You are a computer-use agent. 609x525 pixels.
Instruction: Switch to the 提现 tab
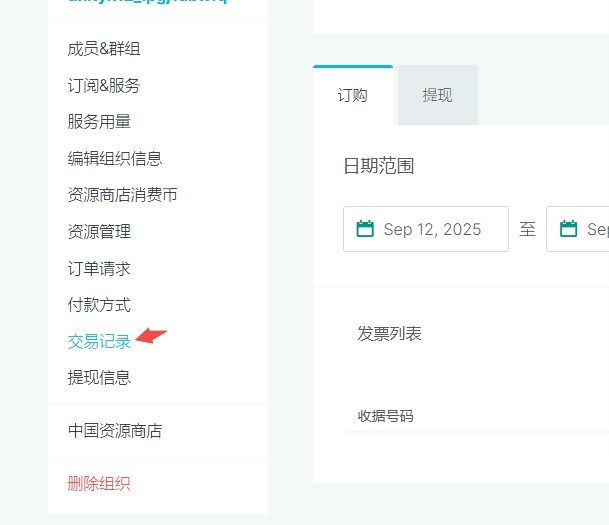(438, 95)
